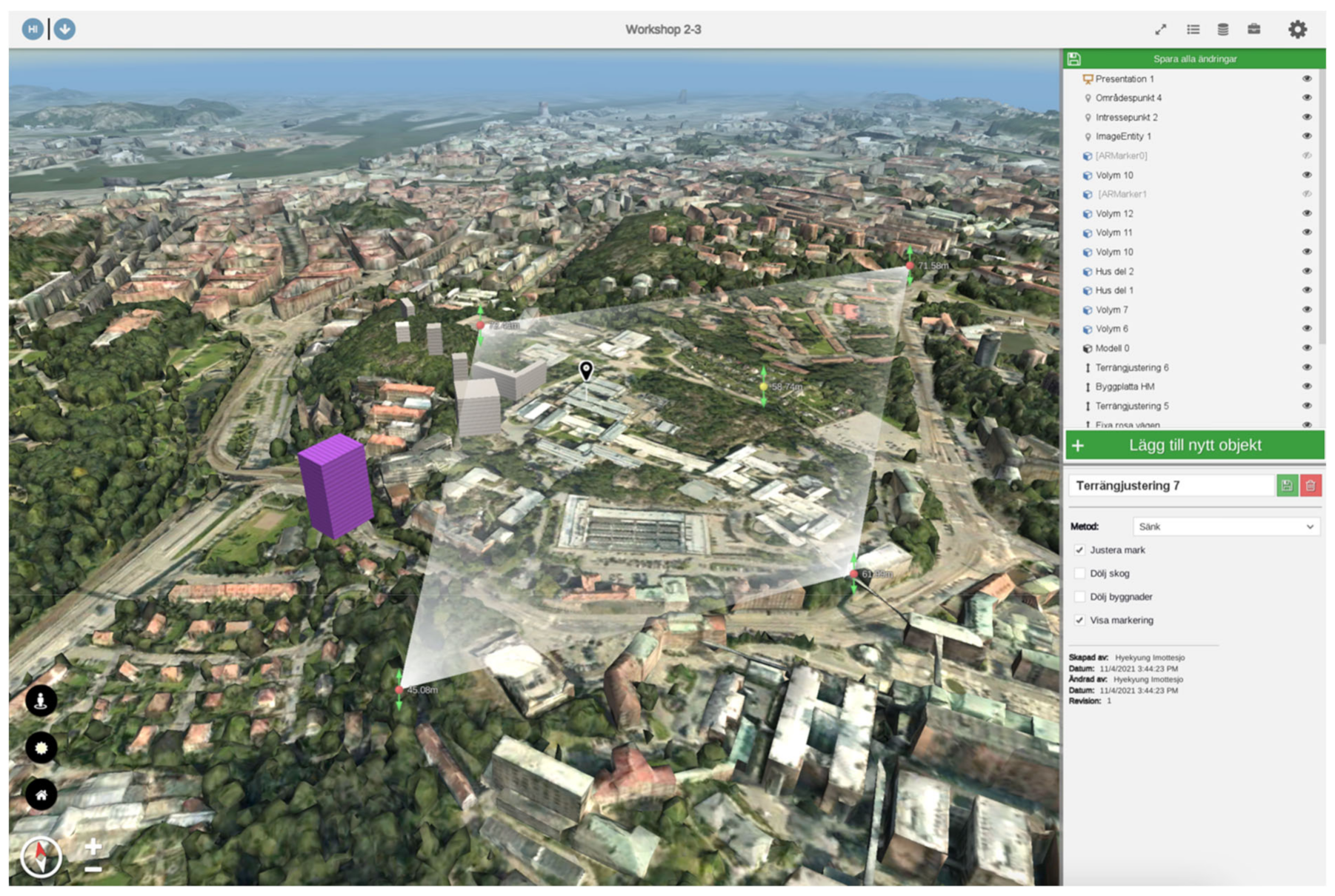The width and height of the screenshot is (1335, 896).
Task: Click Spara alla ändringar bar
Action: pyautogui.click(x=1194, y=59)
